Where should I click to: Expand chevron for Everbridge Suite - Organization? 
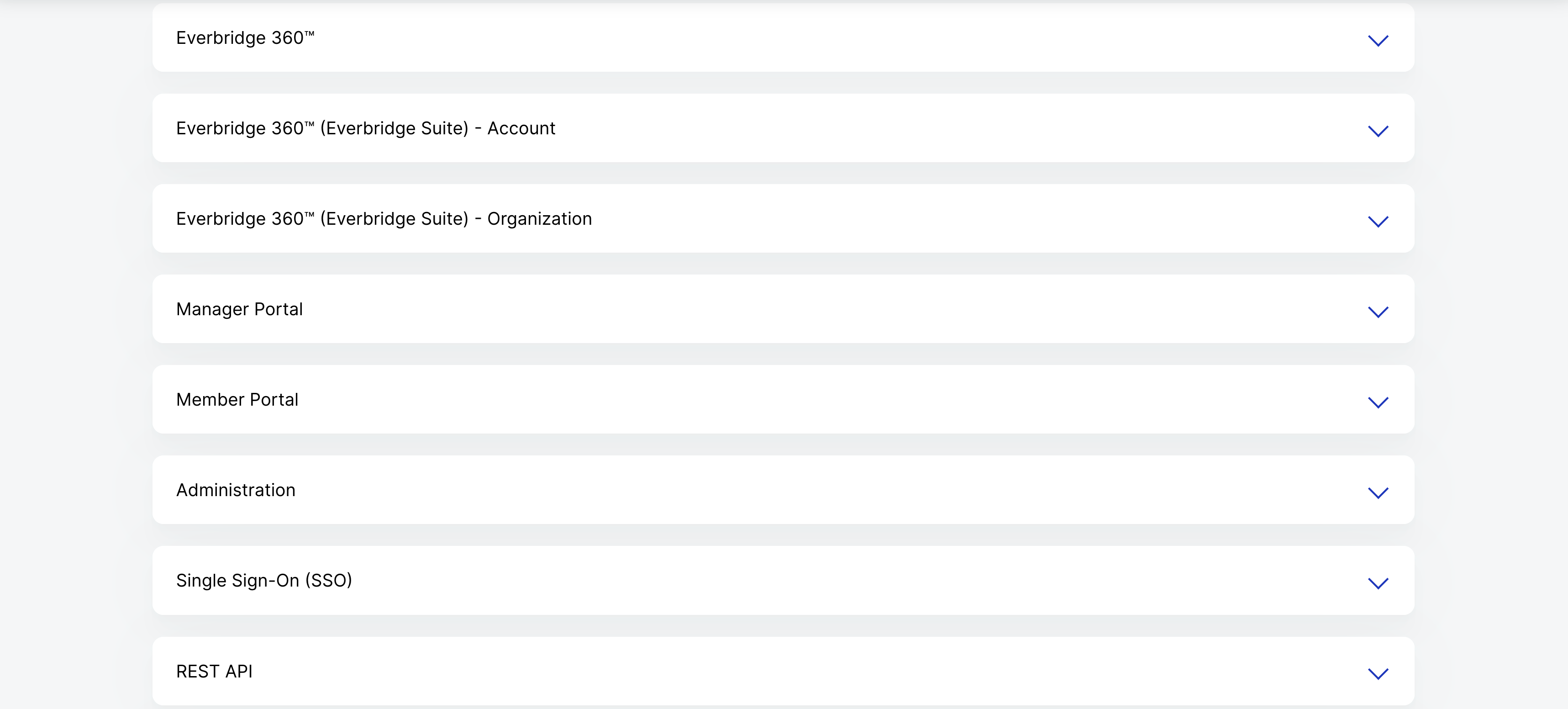point(1378,221)
